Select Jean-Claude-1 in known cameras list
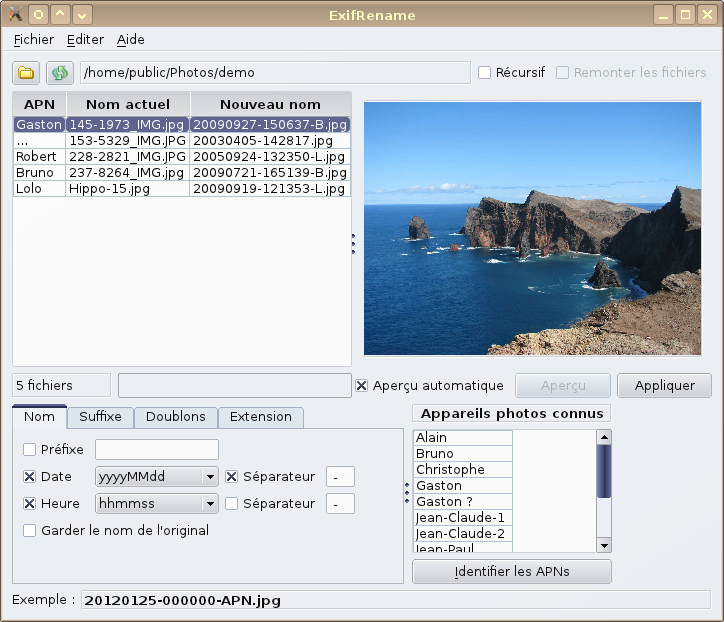This screenshot has height=622, width=724. [463, 518]
